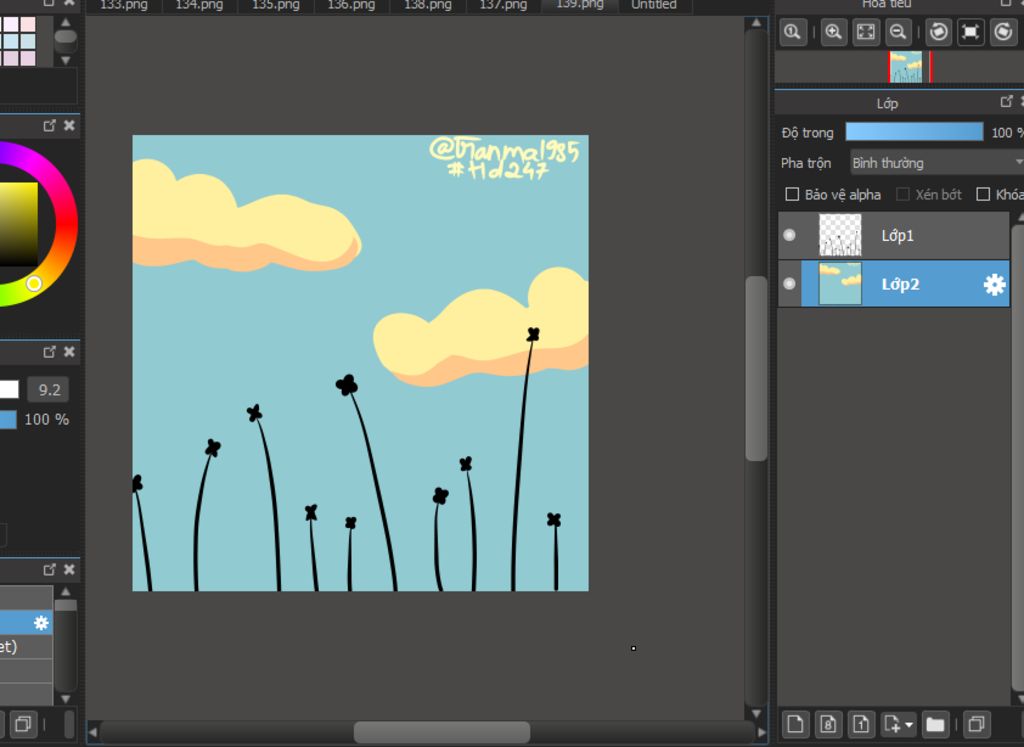Duplicate the selected layer
Screen dimensions: 1024x747
(976, 724)
